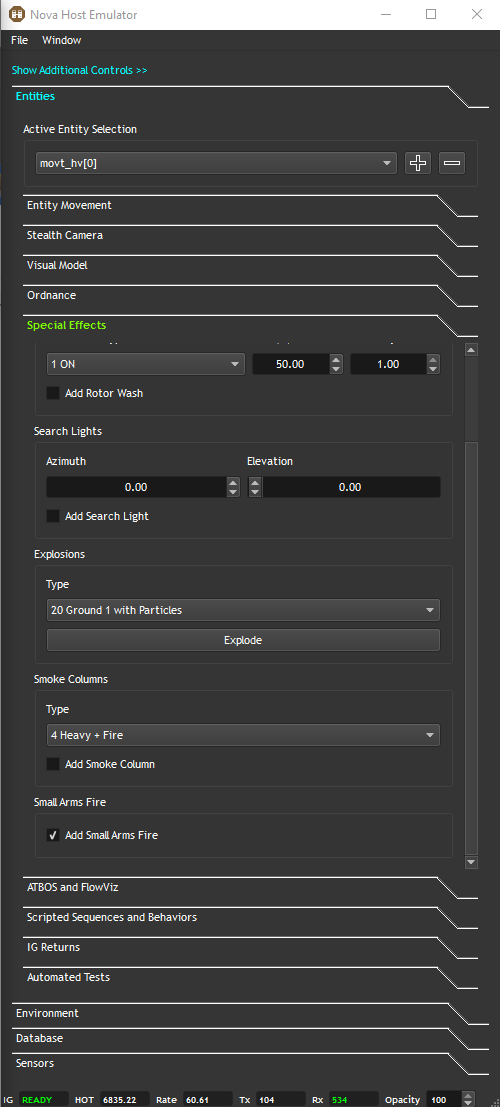
Task: Enable the Add Rotor Wash checkbox
Action: [53, 393]
